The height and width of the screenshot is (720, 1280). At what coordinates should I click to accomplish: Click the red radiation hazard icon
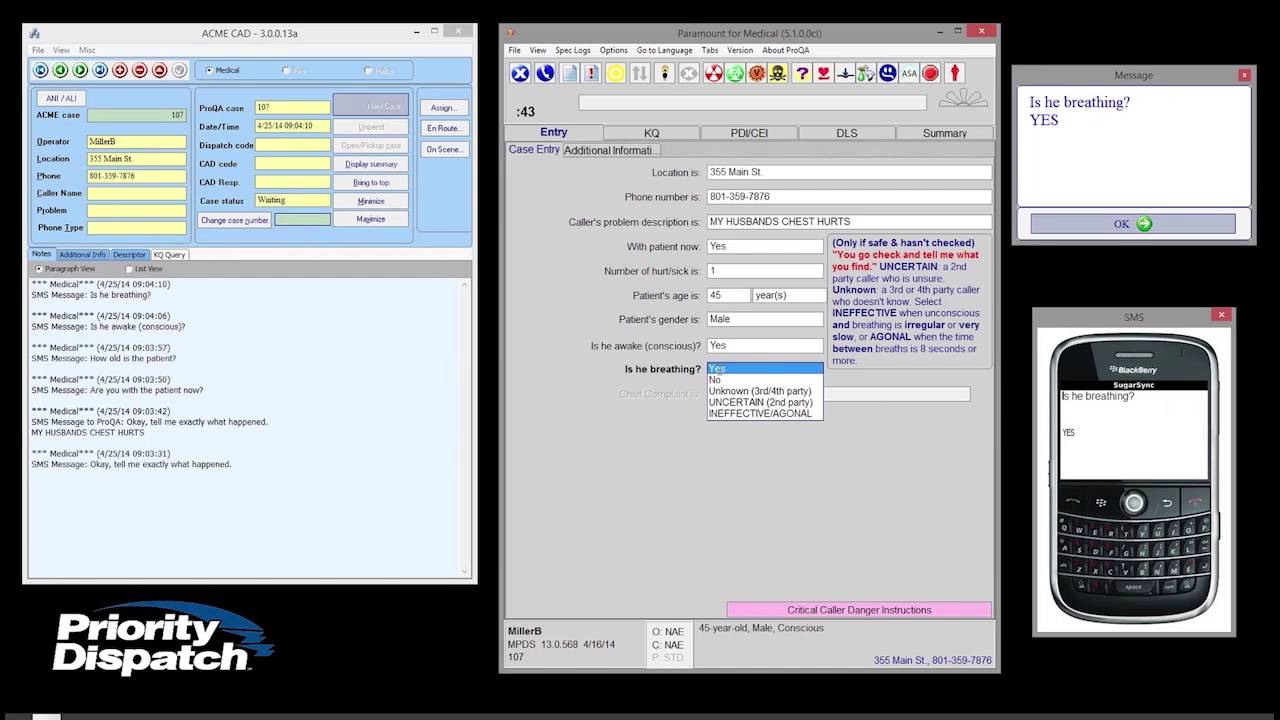click(x=713, y=73)
